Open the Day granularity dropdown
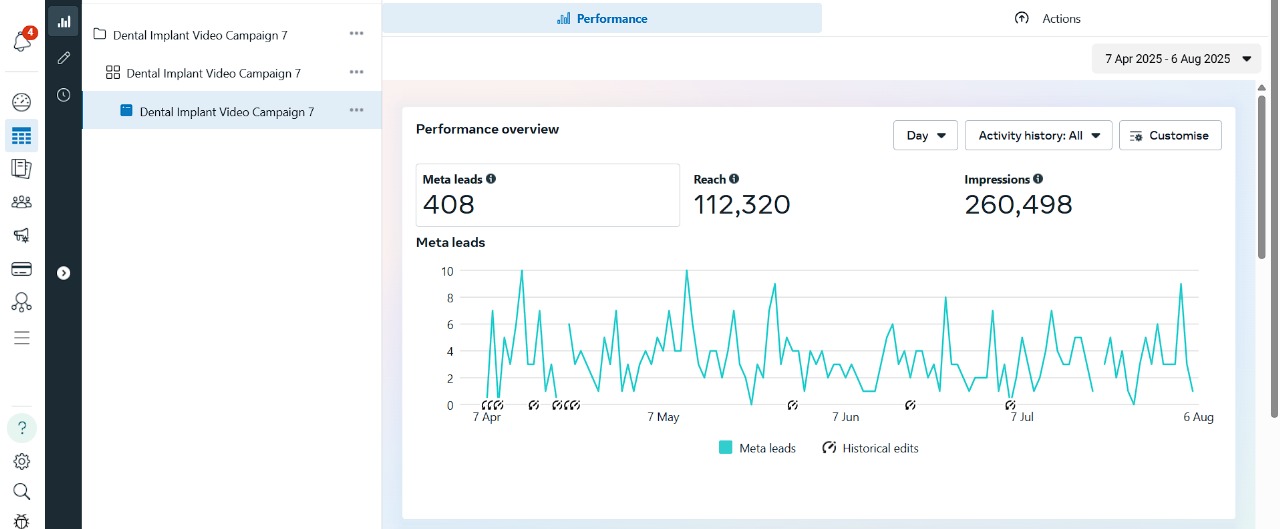The image size is (1280, 529). tap(925, 136)
